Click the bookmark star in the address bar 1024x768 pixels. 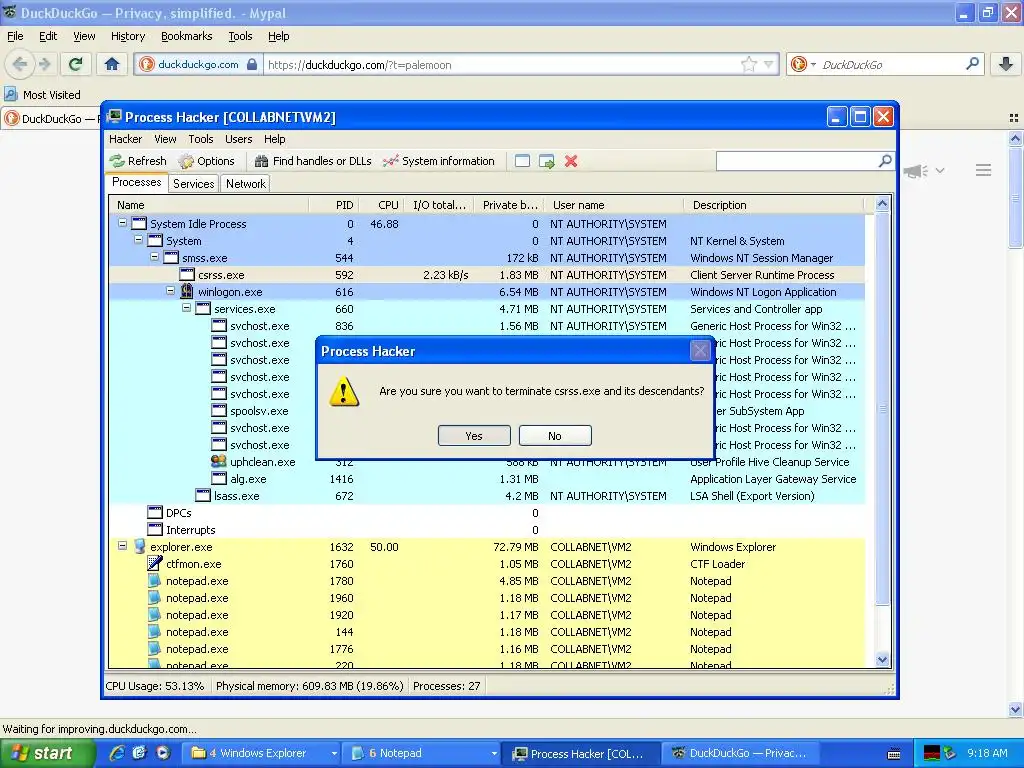[748, 64]
